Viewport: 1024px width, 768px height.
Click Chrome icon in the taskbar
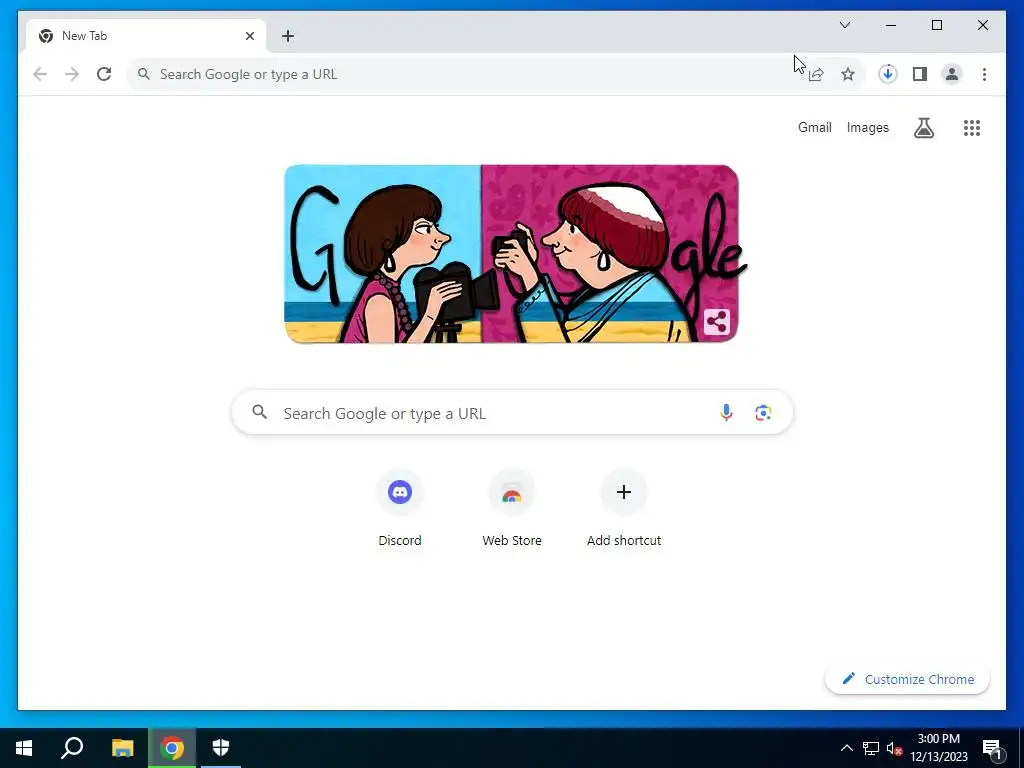click(x=172, y=748)
